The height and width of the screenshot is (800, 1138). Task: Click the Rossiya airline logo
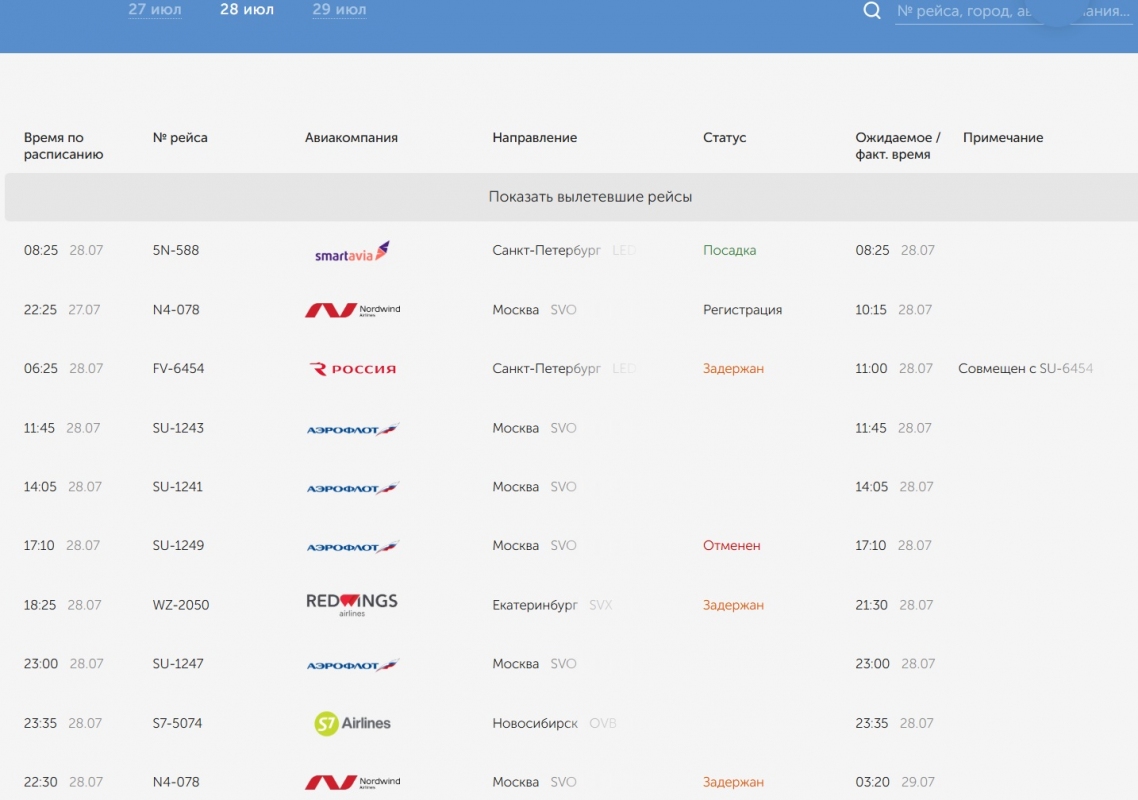[352, 369]
